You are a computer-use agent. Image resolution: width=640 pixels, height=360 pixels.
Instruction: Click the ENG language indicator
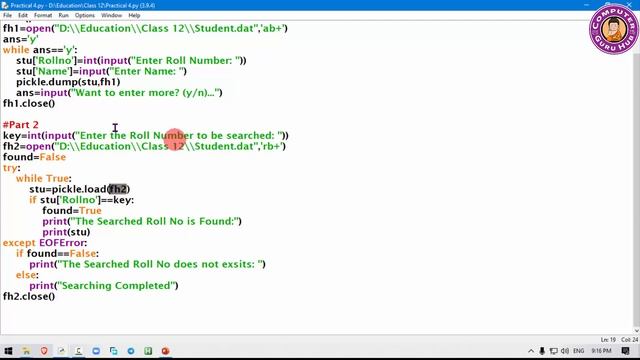pos(578,351)
